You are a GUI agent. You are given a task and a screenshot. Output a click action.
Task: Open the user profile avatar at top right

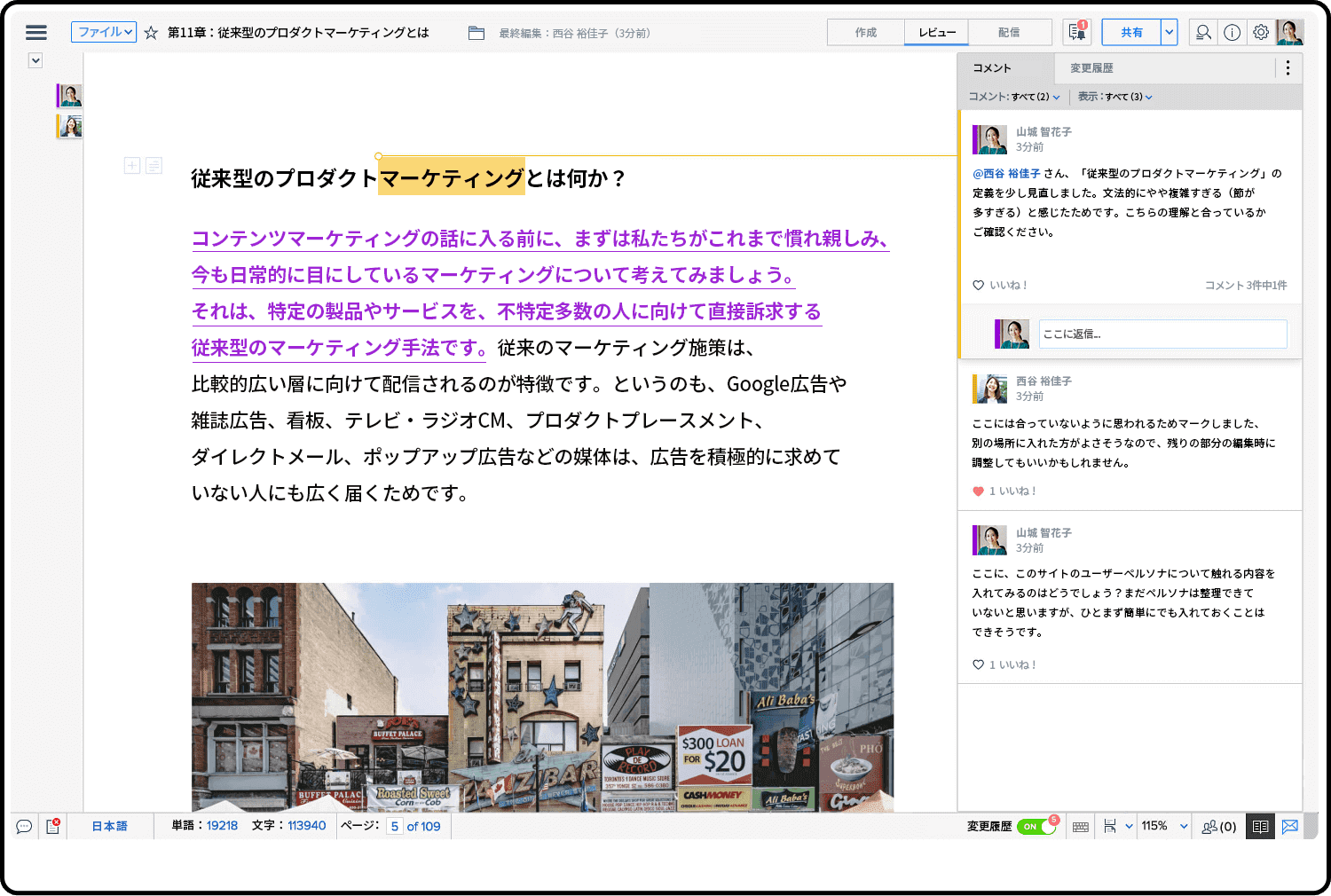click(x=1290, y=33)
